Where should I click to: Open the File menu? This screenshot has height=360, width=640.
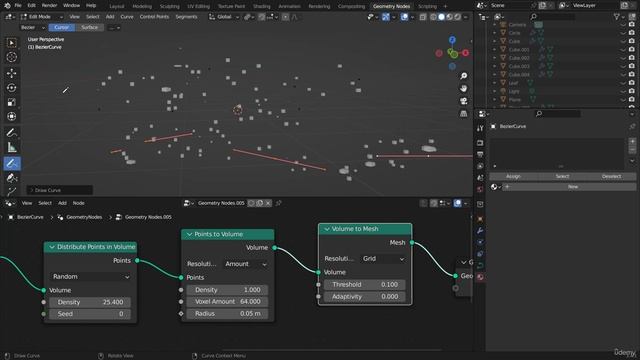pos(18,6)
